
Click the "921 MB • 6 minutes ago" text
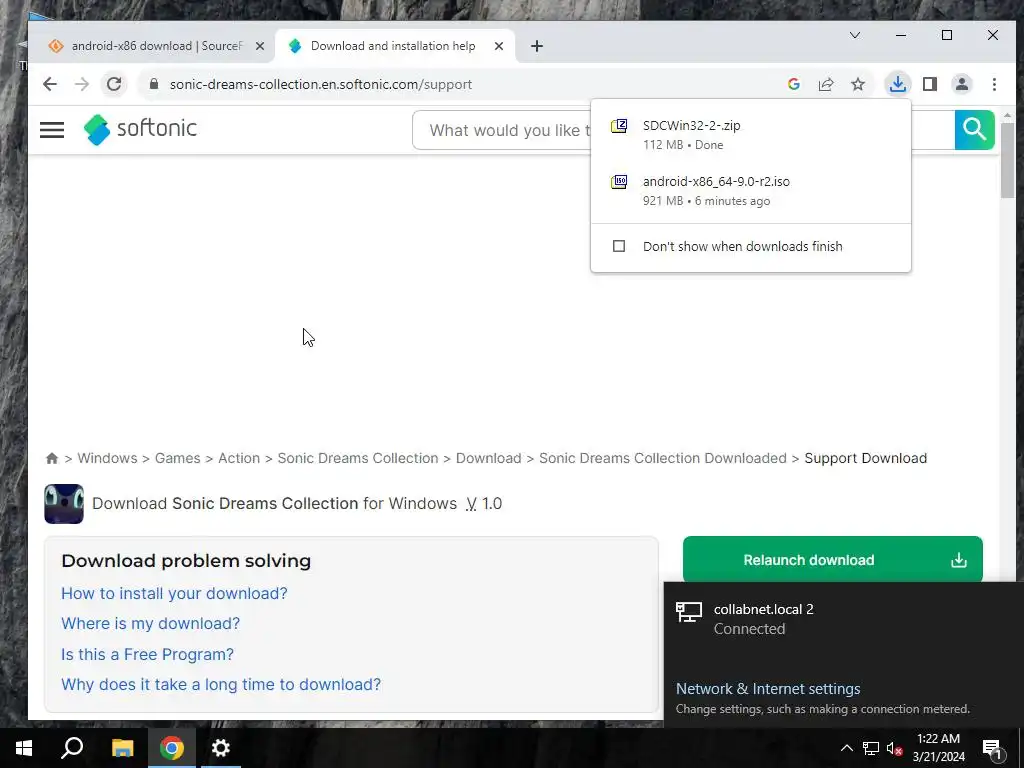click(707, 201)
